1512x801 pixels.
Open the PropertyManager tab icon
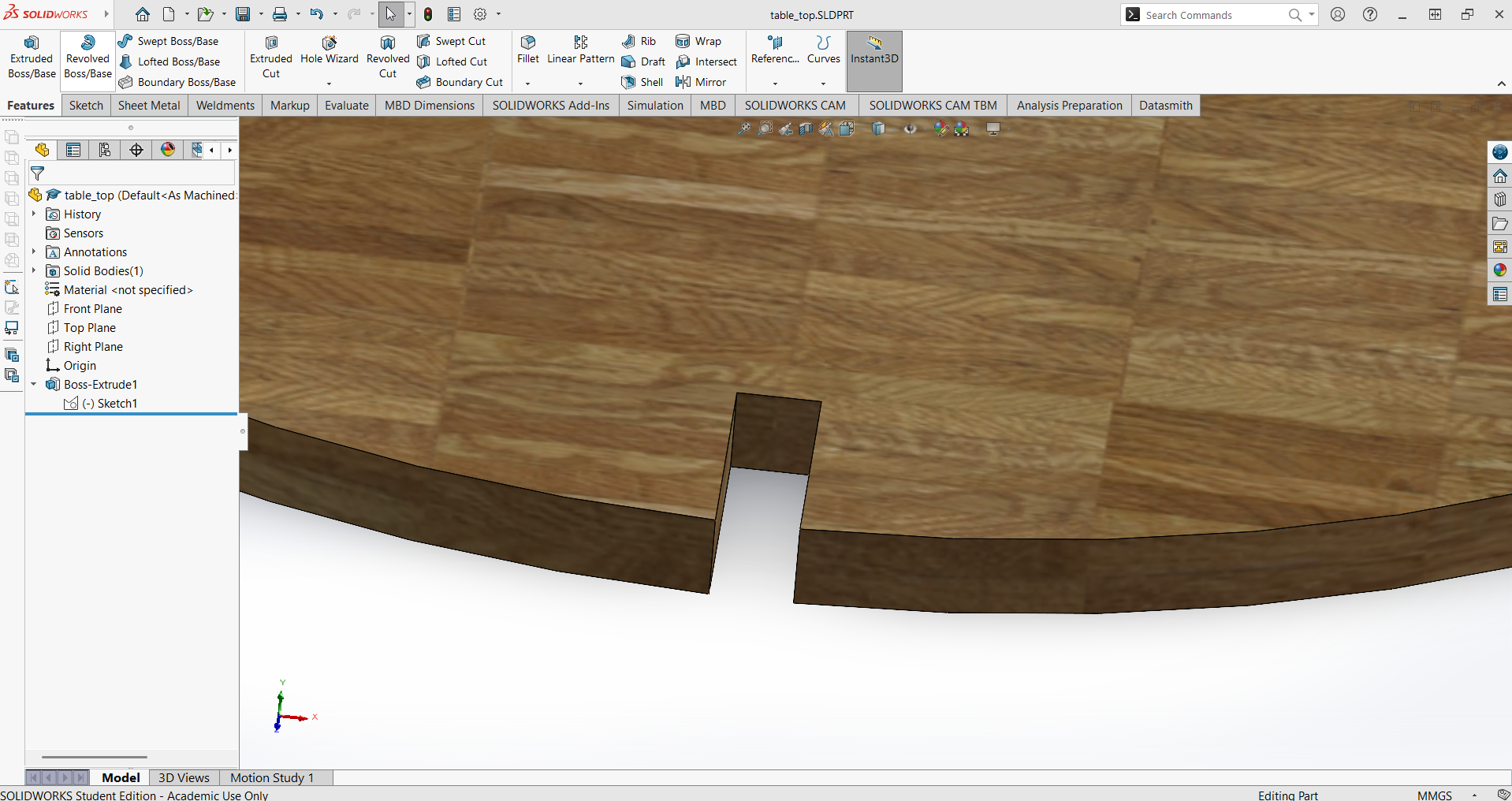point(73,150)
